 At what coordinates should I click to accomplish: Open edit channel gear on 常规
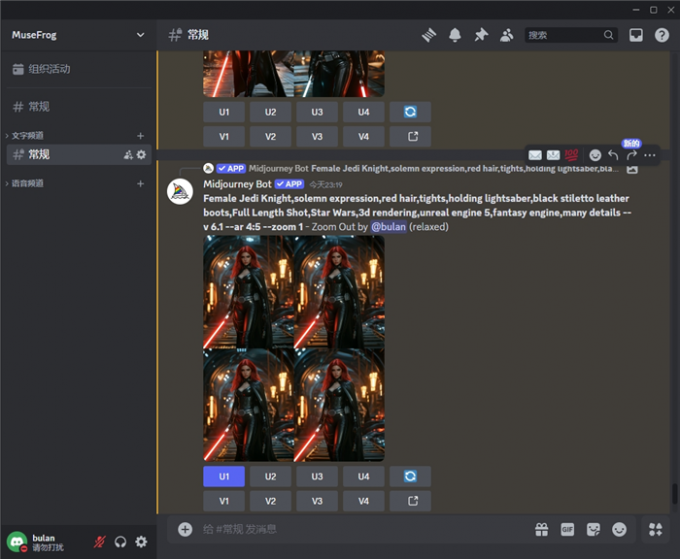coord(141,155)
